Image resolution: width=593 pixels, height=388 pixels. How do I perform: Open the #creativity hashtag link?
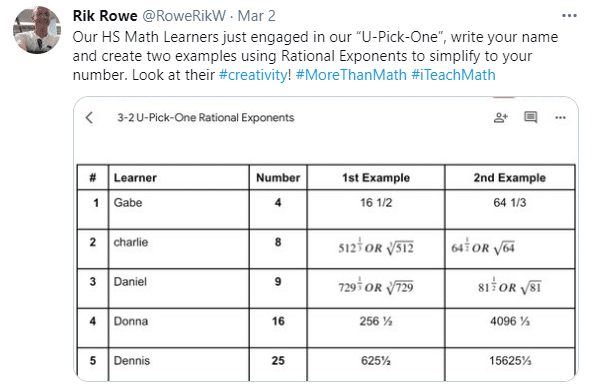click(x=253, y=75)
